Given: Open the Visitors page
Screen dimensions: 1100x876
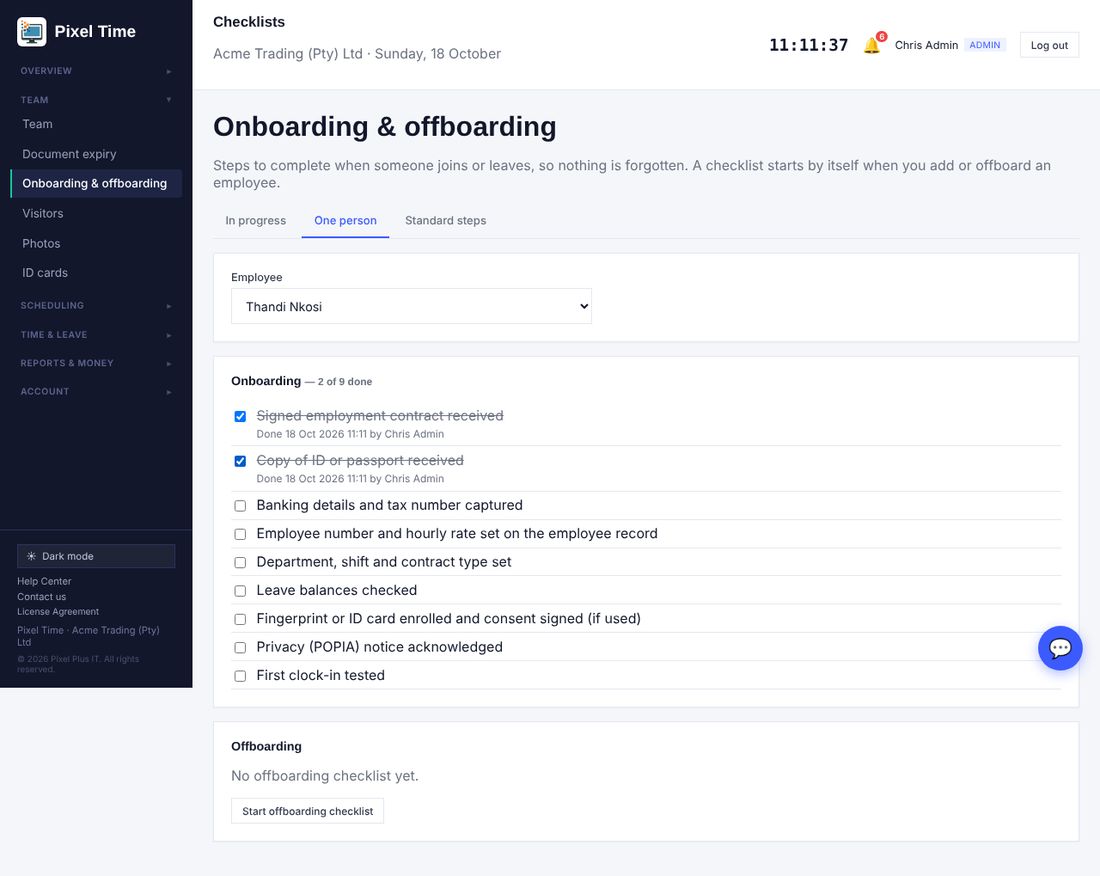Looking at the screenshot, I should 96,213.
